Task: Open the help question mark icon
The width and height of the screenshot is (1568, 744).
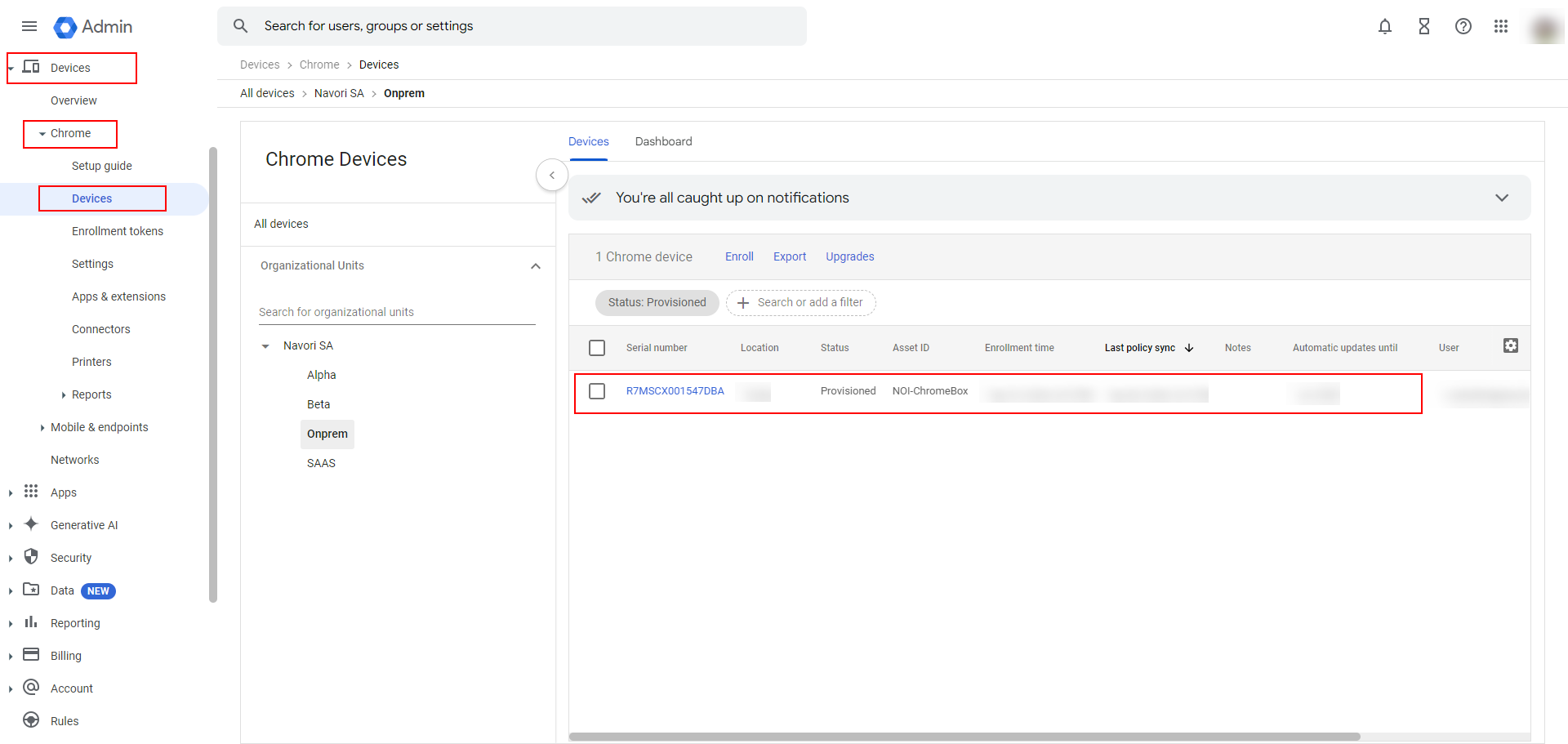Action: [1463, 26]
